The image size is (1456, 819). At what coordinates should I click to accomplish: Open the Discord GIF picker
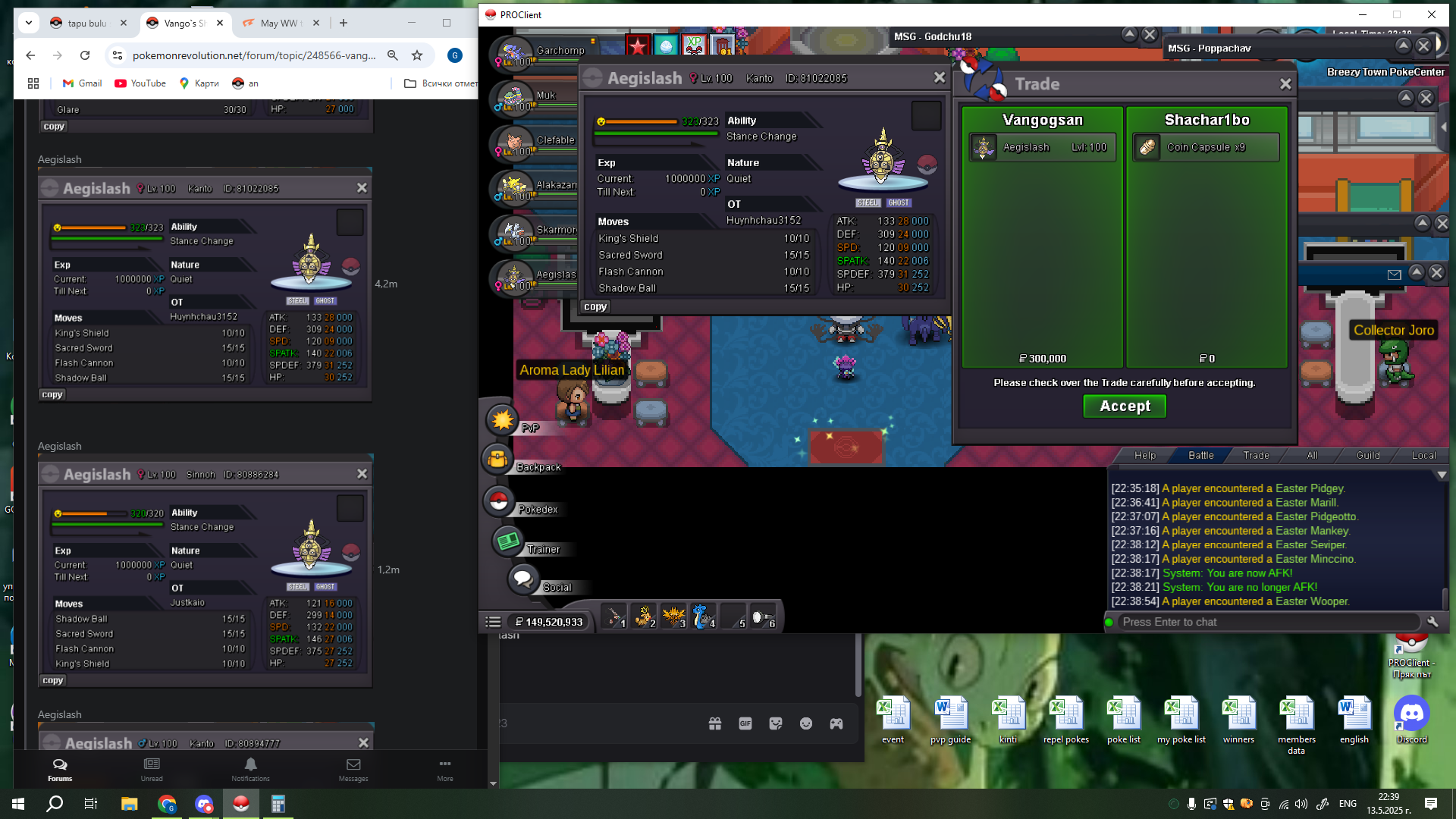tap(745, 723)
